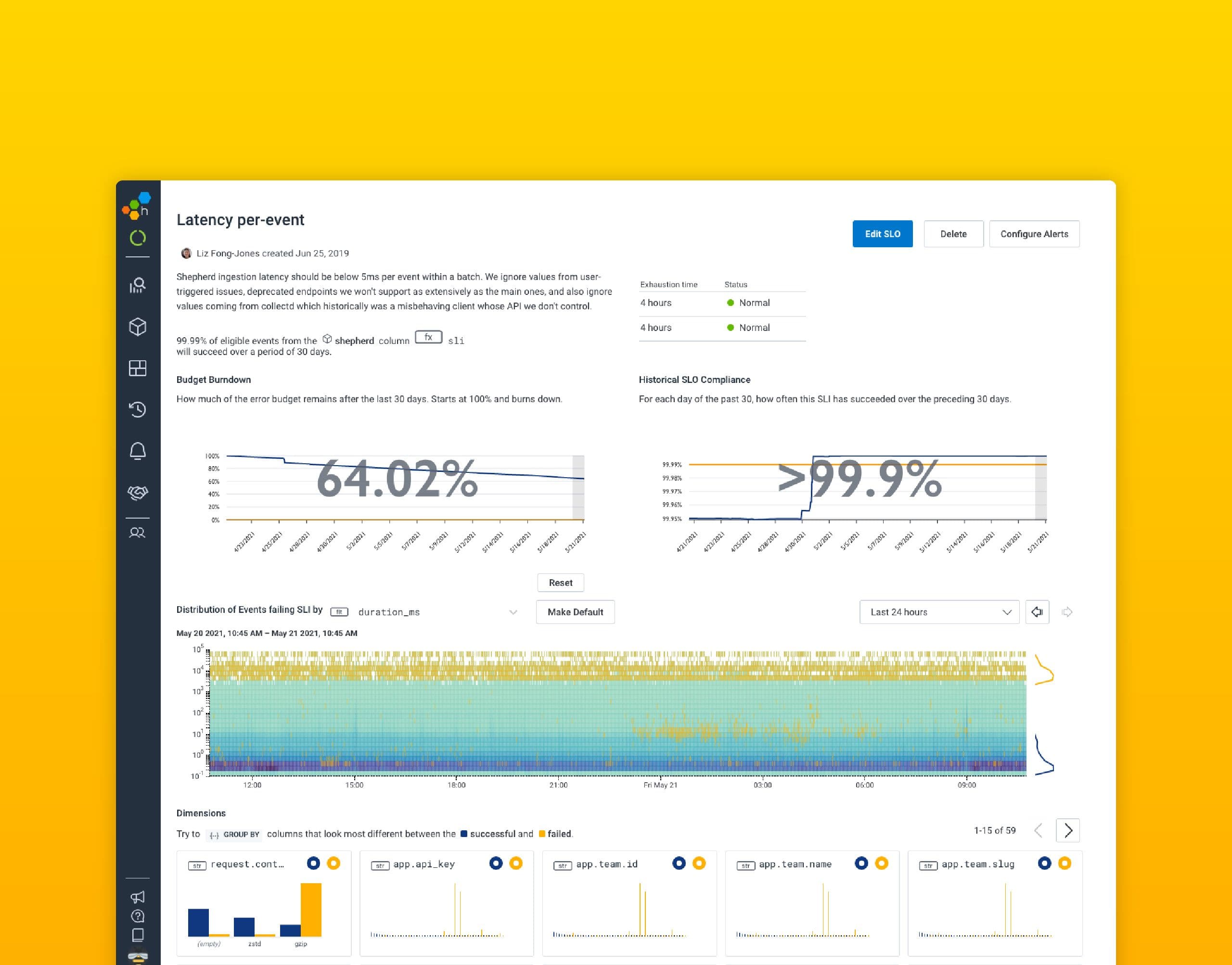
Task: Click the Edit SLO button
Action: (x=882, y=234)
